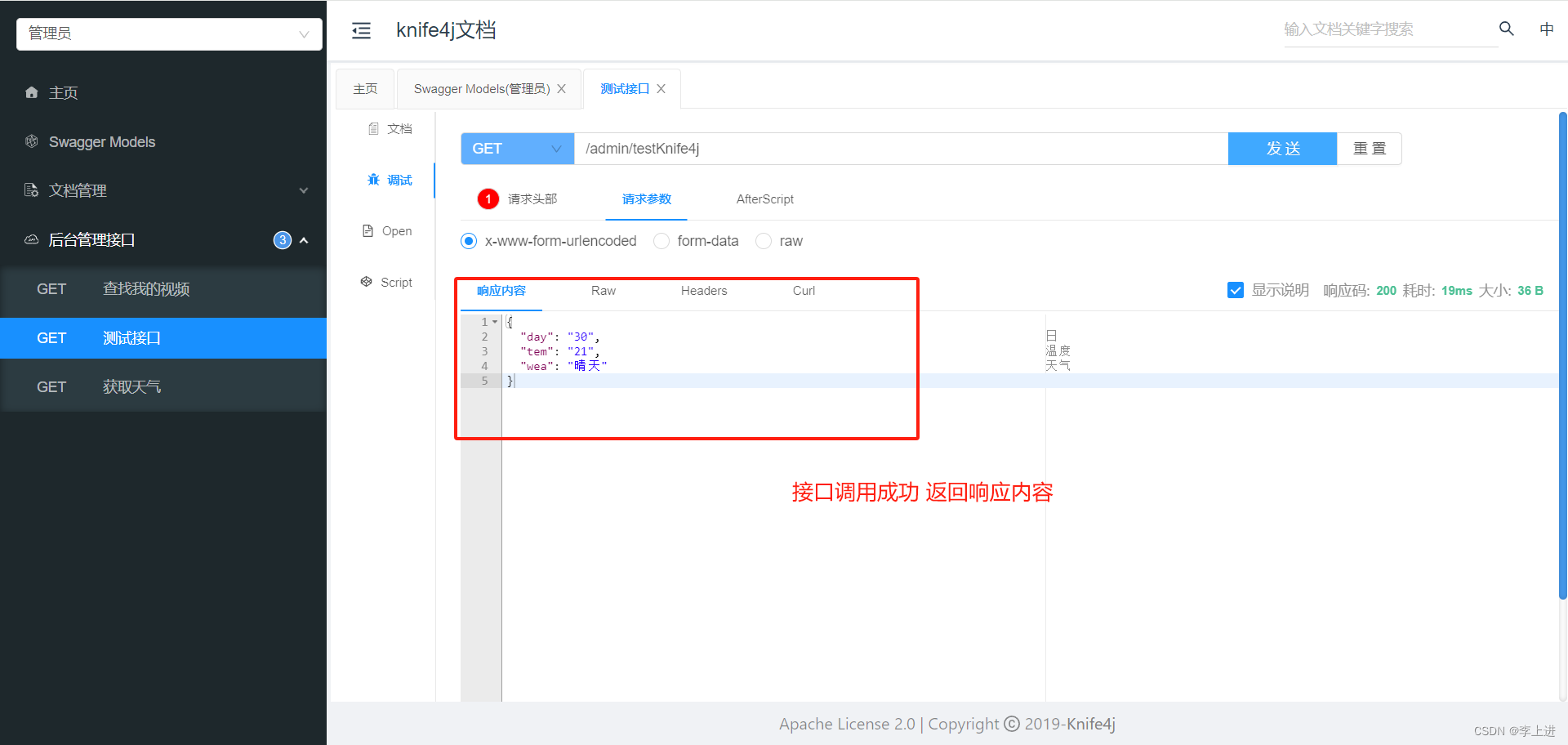This screenshot has height=745, width=1568.
Task: Click the knife4j文档 title
Action: 446,30
